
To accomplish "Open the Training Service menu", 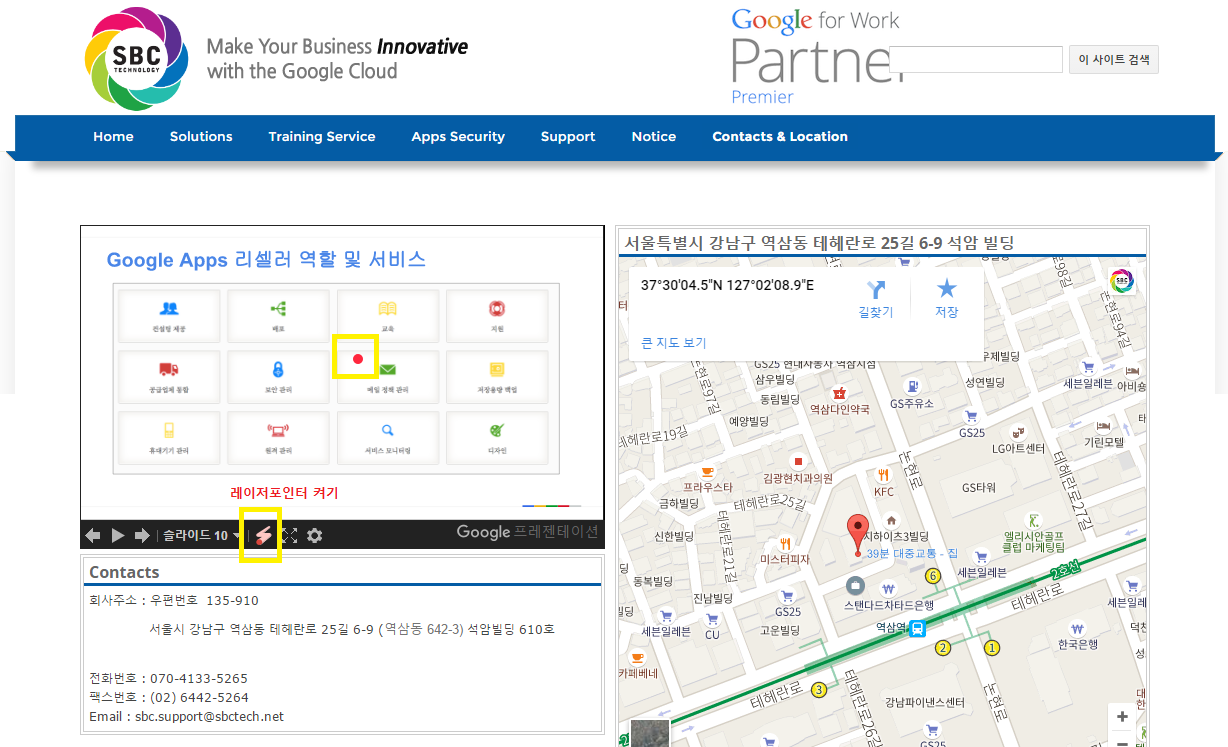I will pos(322,137).
